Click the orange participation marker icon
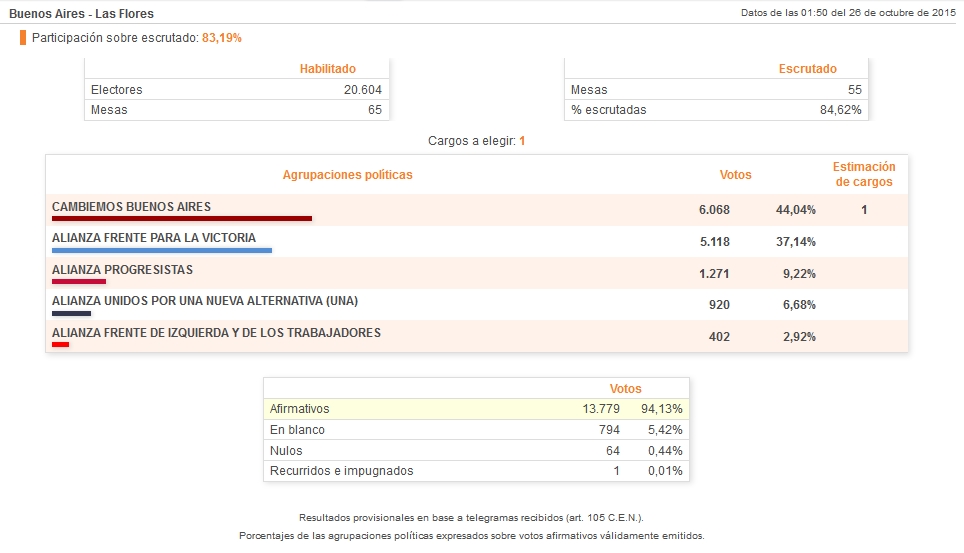964x553 pixels. point(23,38)
